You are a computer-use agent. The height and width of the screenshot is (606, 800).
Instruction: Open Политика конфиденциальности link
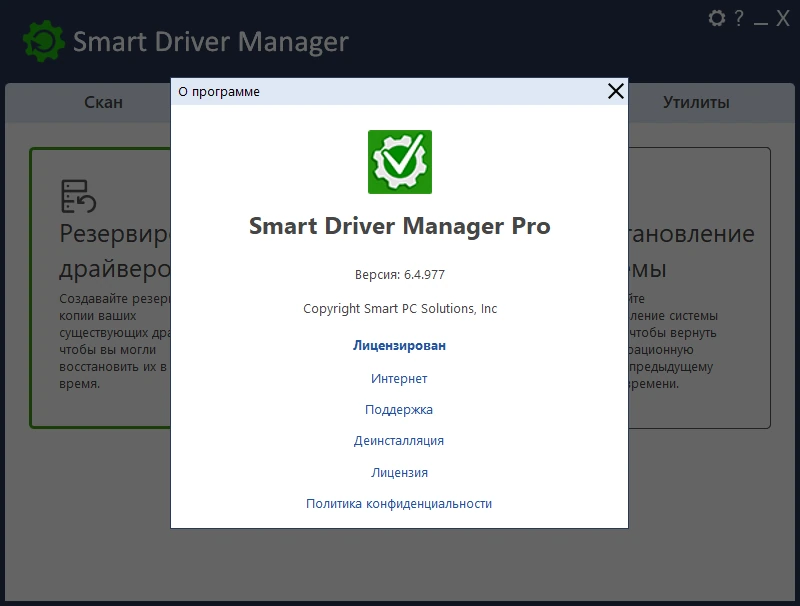coord(399,503)
